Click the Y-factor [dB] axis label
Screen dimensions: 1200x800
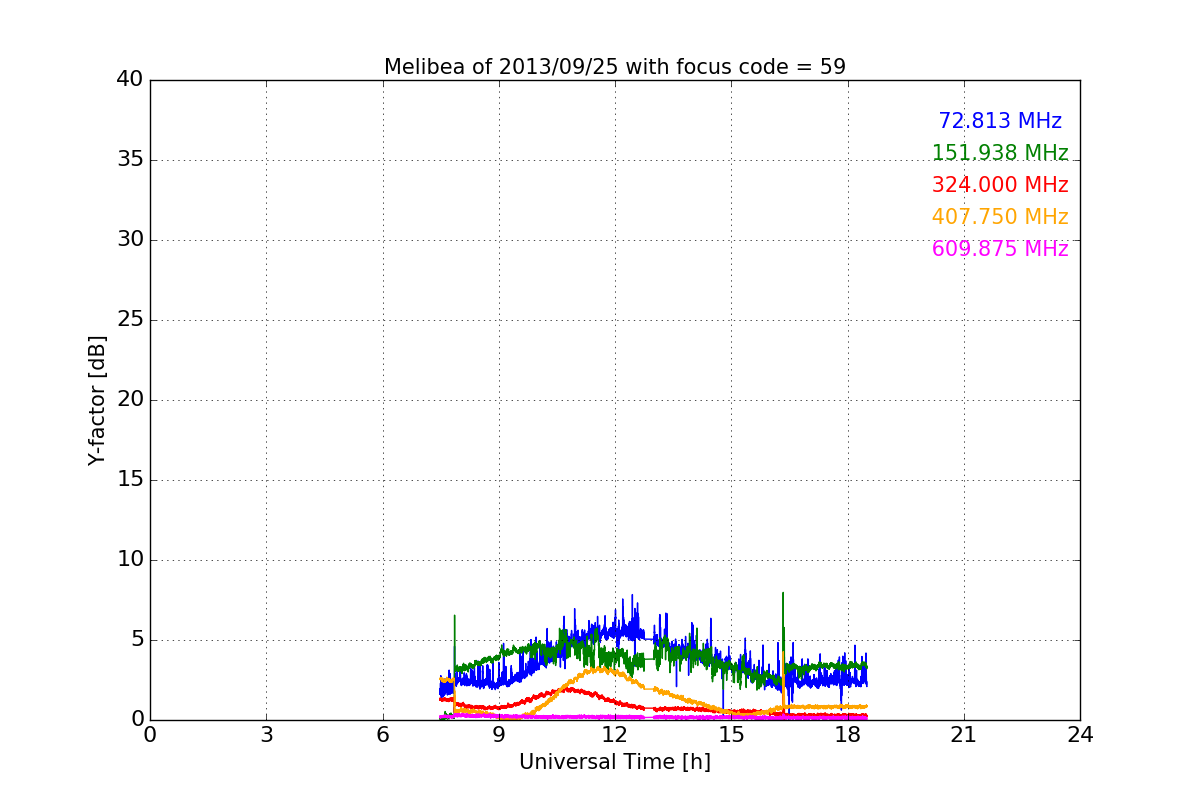click(x=97, y=400)
